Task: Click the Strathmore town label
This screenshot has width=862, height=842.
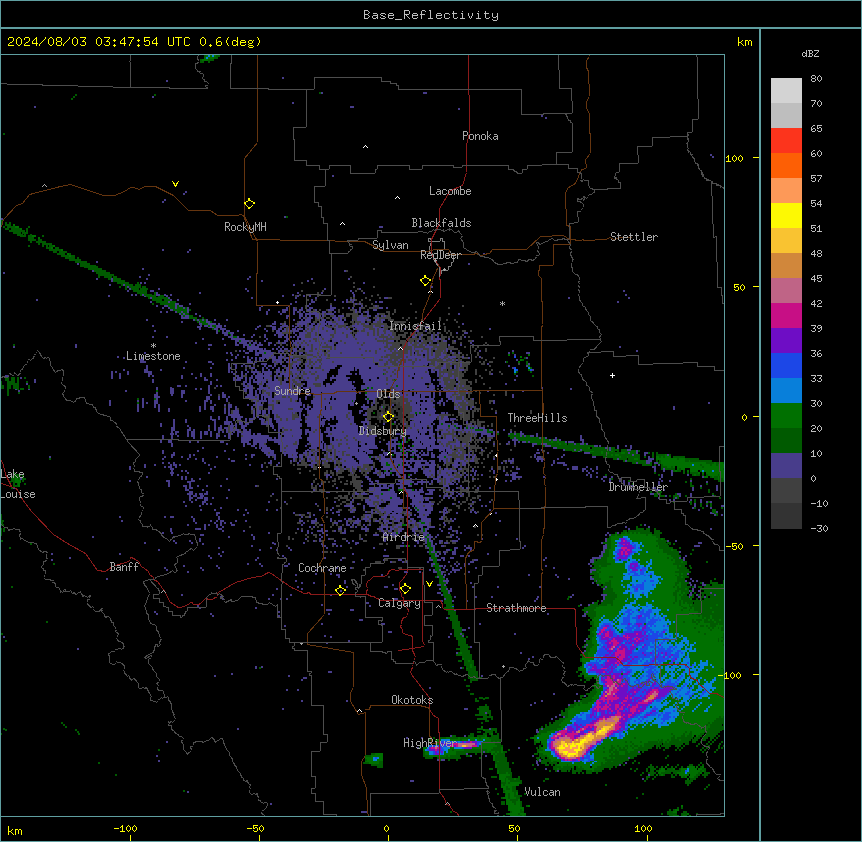Action: [516, 608]
